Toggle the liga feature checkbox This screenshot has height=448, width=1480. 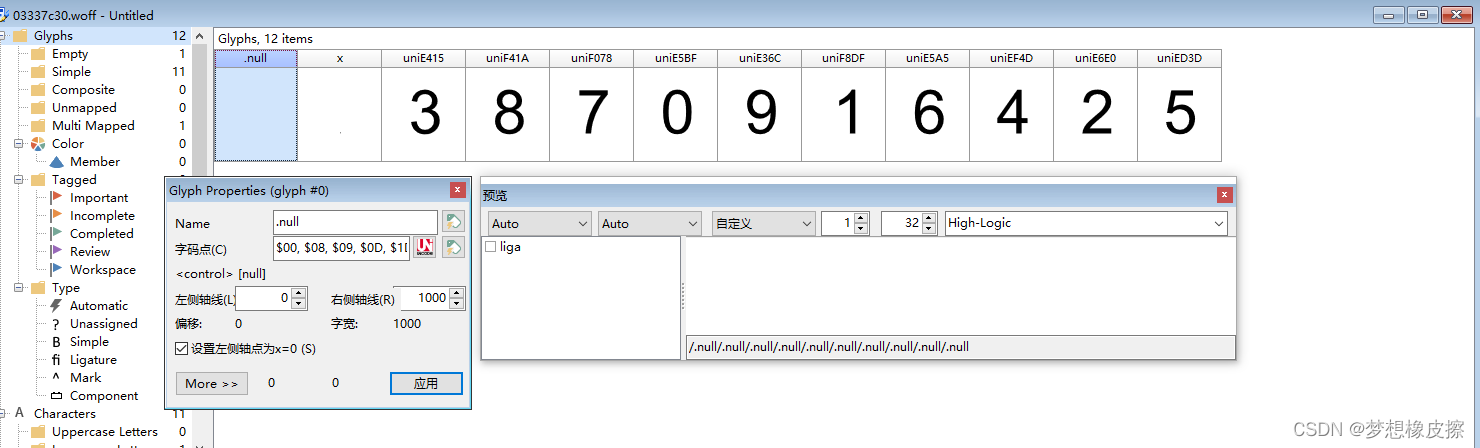click(490, 246)
